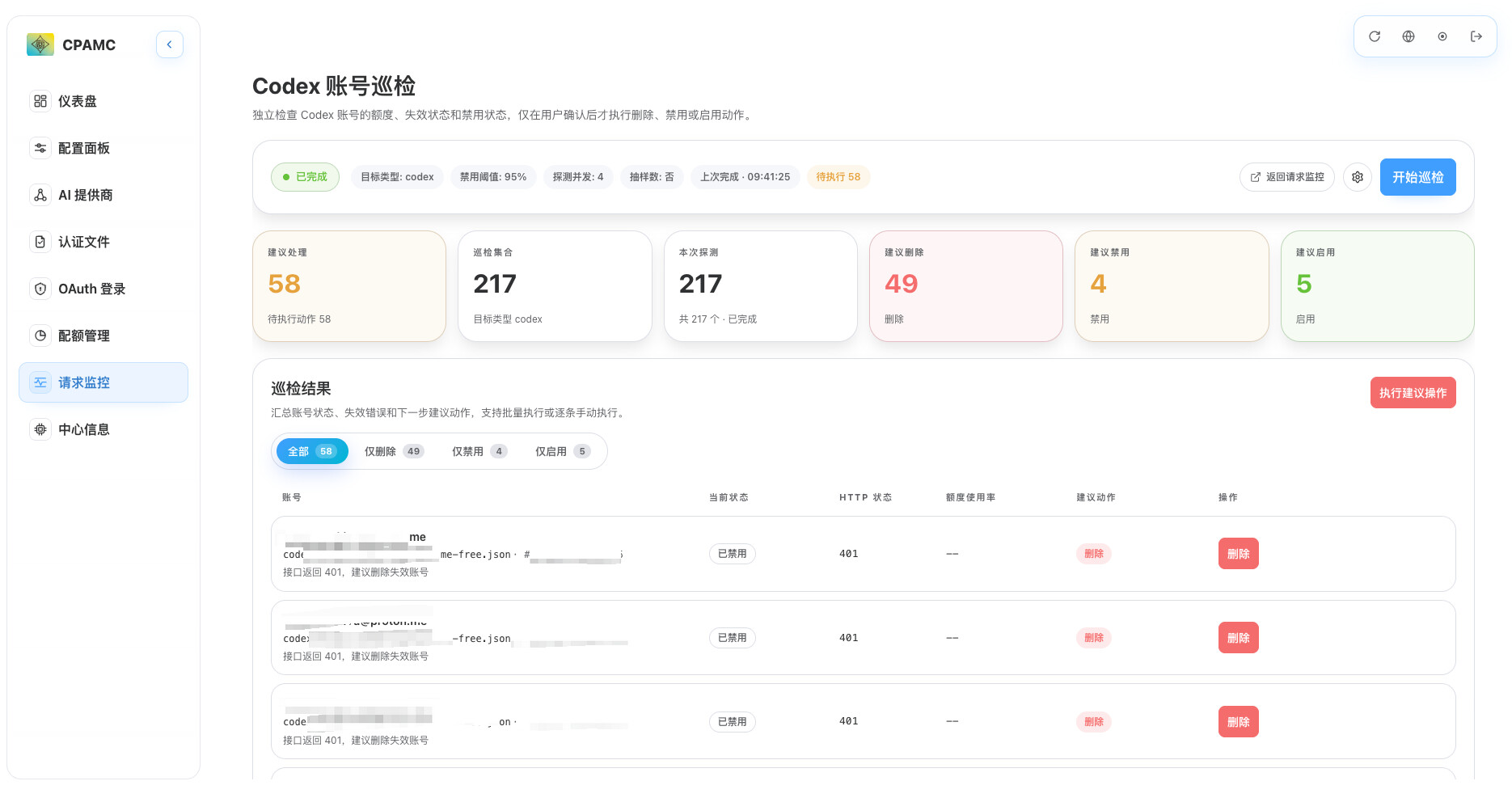Viewport: 1512px width, 798px height.
Task: Click the refresh icon in the top toolbar
Action: (1375, 36)
